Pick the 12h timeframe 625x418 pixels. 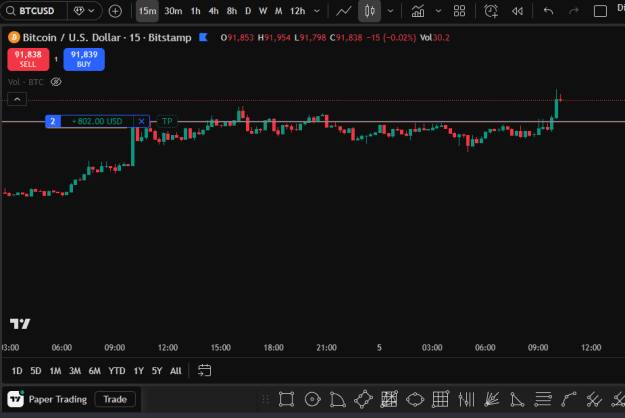(x=297, y=11)
